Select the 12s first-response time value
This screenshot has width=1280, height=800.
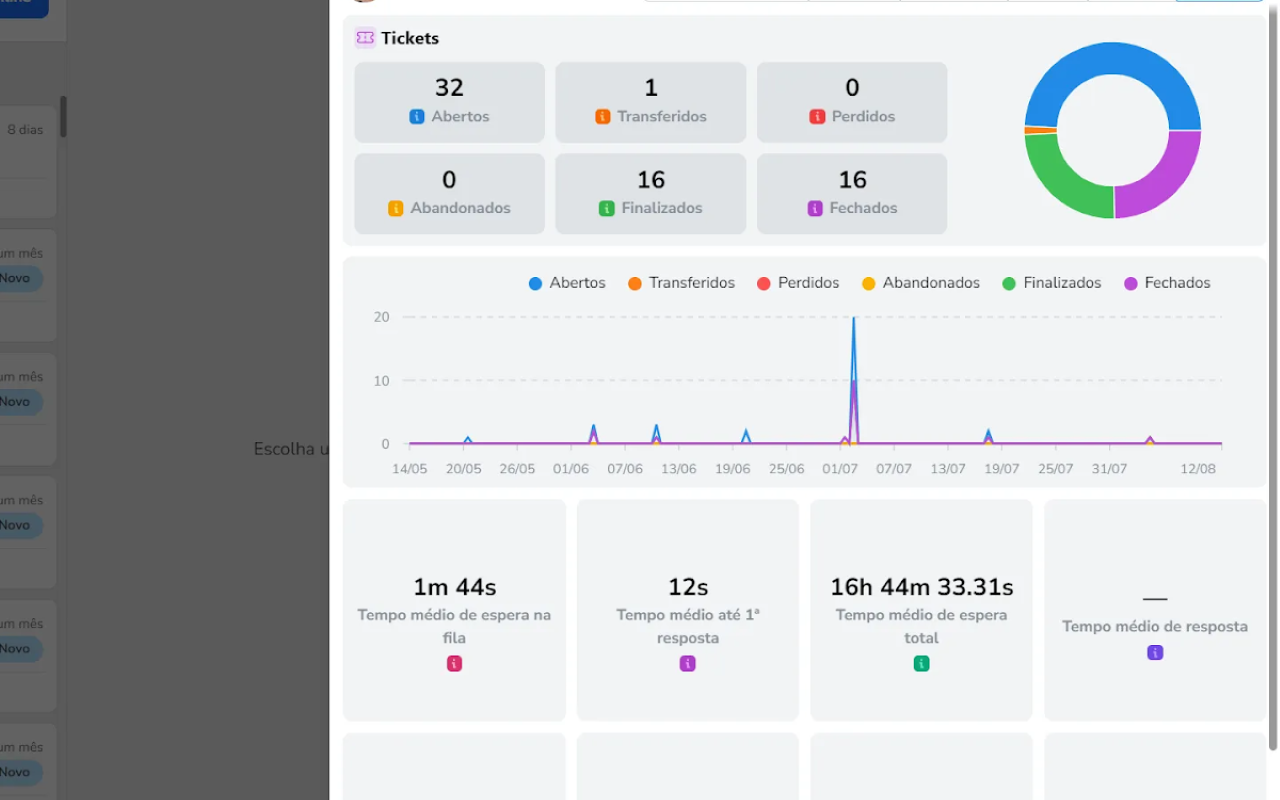688,587
